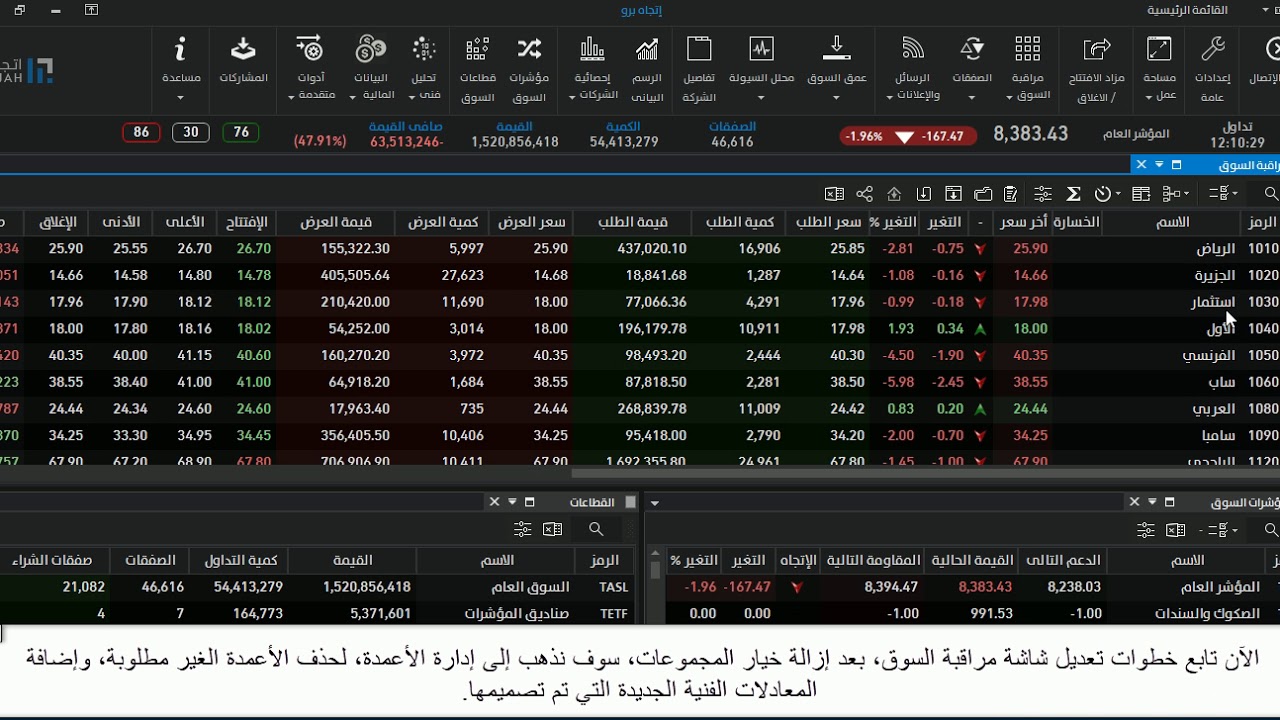Open Market Watch (مراقبة السوق) grid icon
This screenshot has width=1280, height=720.
pos(1028,49)
